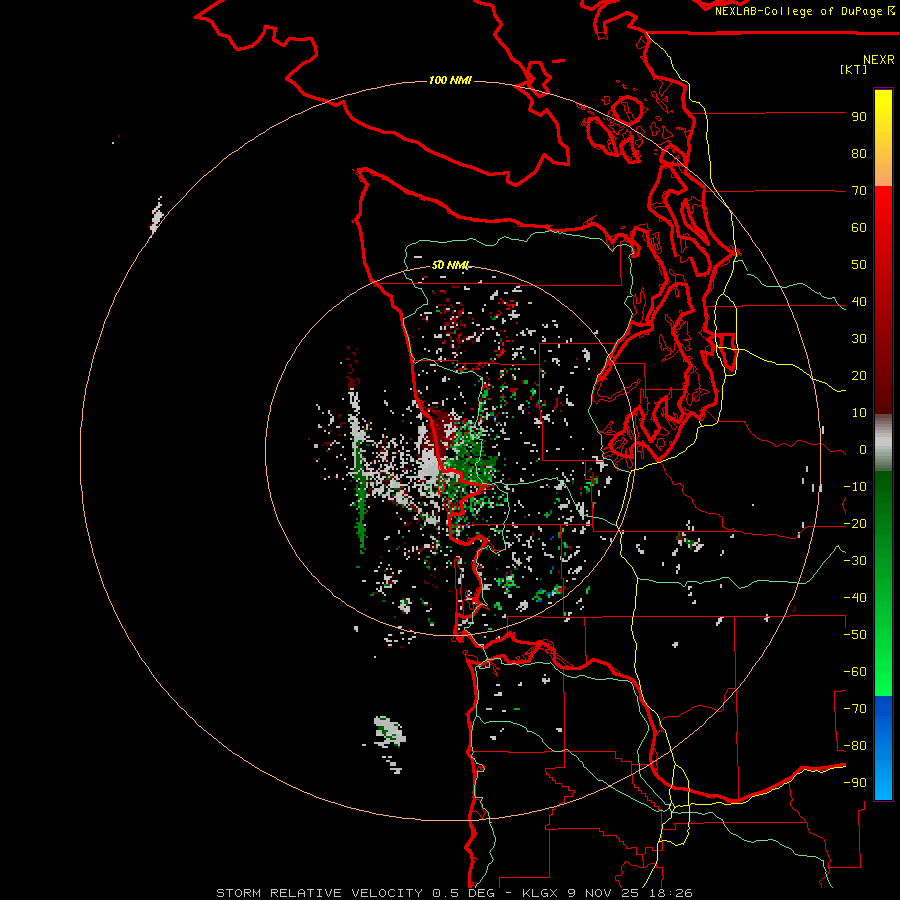Click the NEXLAB-College of DuPage credit text

tap(798, 11)
